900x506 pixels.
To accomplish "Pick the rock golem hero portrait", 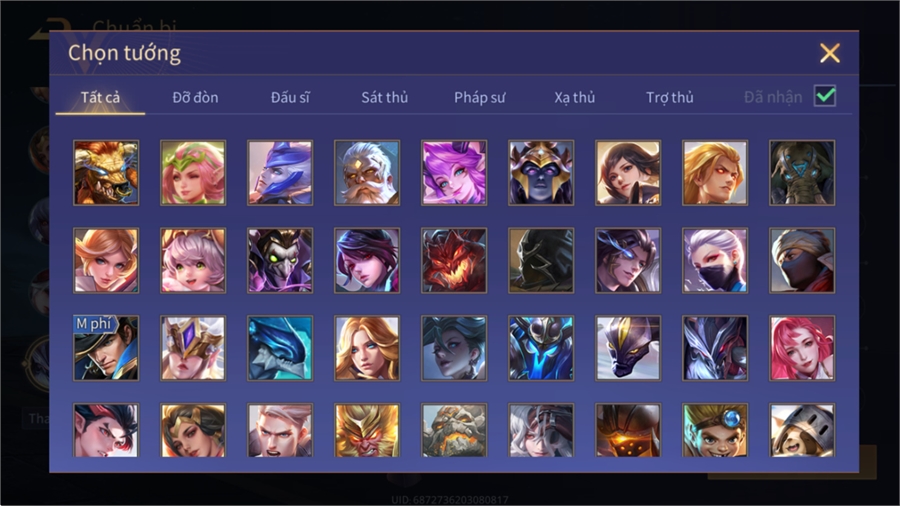I will tap(454, 430).
